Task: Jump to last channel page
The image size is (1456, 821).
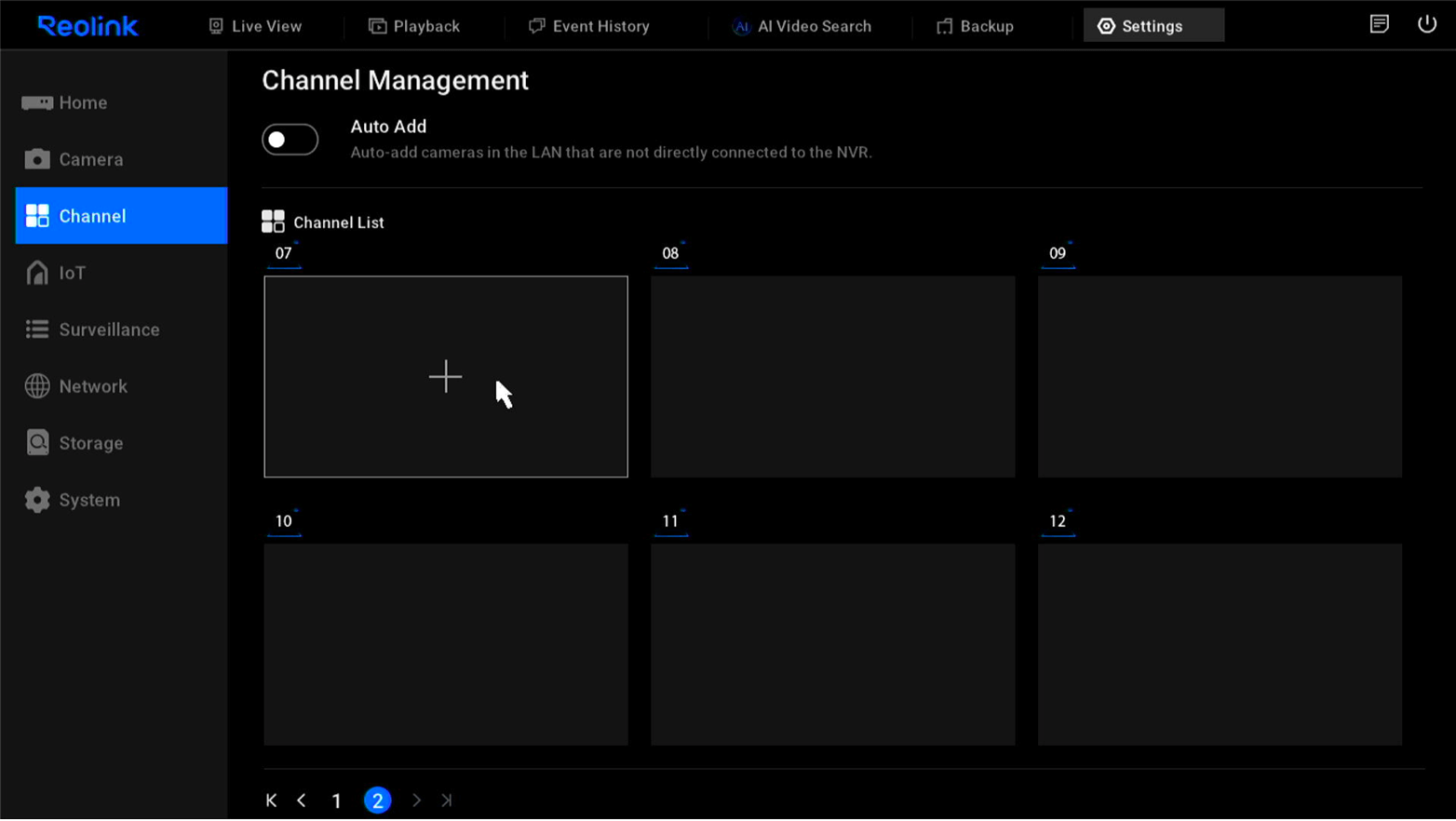Action: point(447,801)
